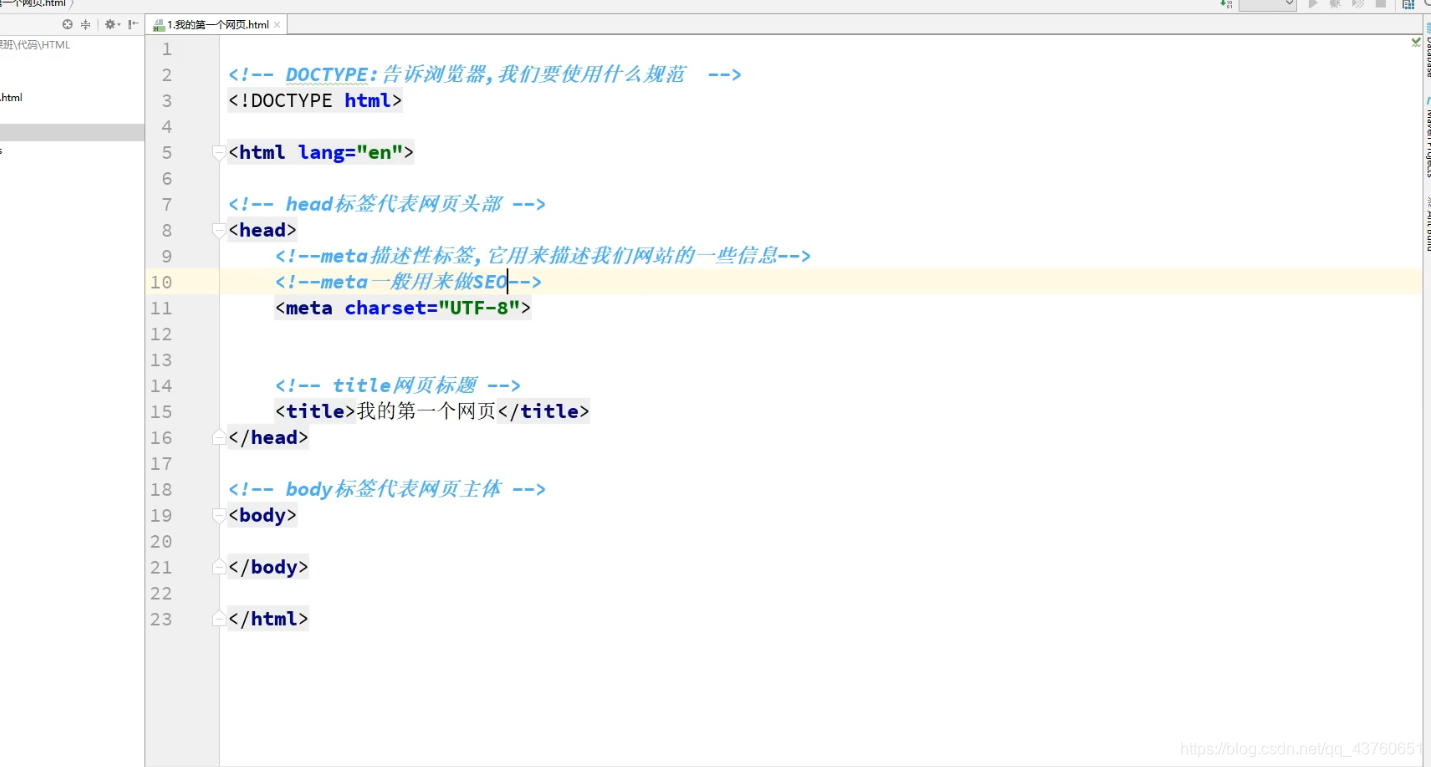The width and height of the screenshot is (1431, 767).
Task: Select the .html file in project tree
Action: (11, 98)
